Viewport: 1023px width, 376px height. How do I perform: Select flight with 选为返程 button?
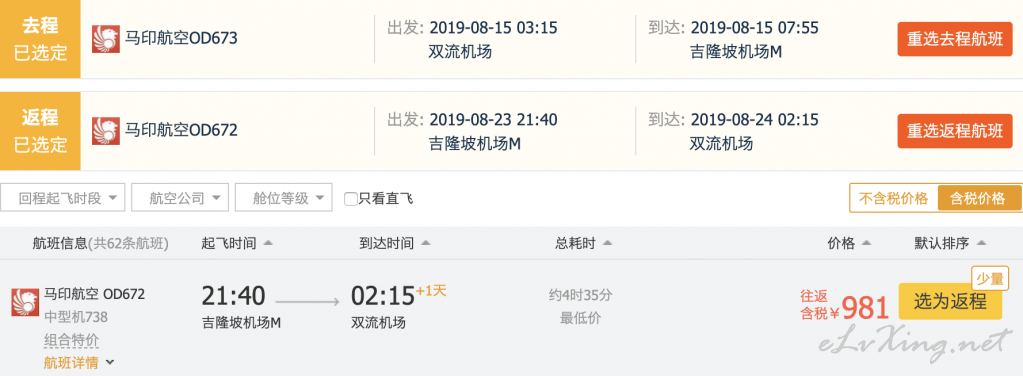click(x=950, y=301)
